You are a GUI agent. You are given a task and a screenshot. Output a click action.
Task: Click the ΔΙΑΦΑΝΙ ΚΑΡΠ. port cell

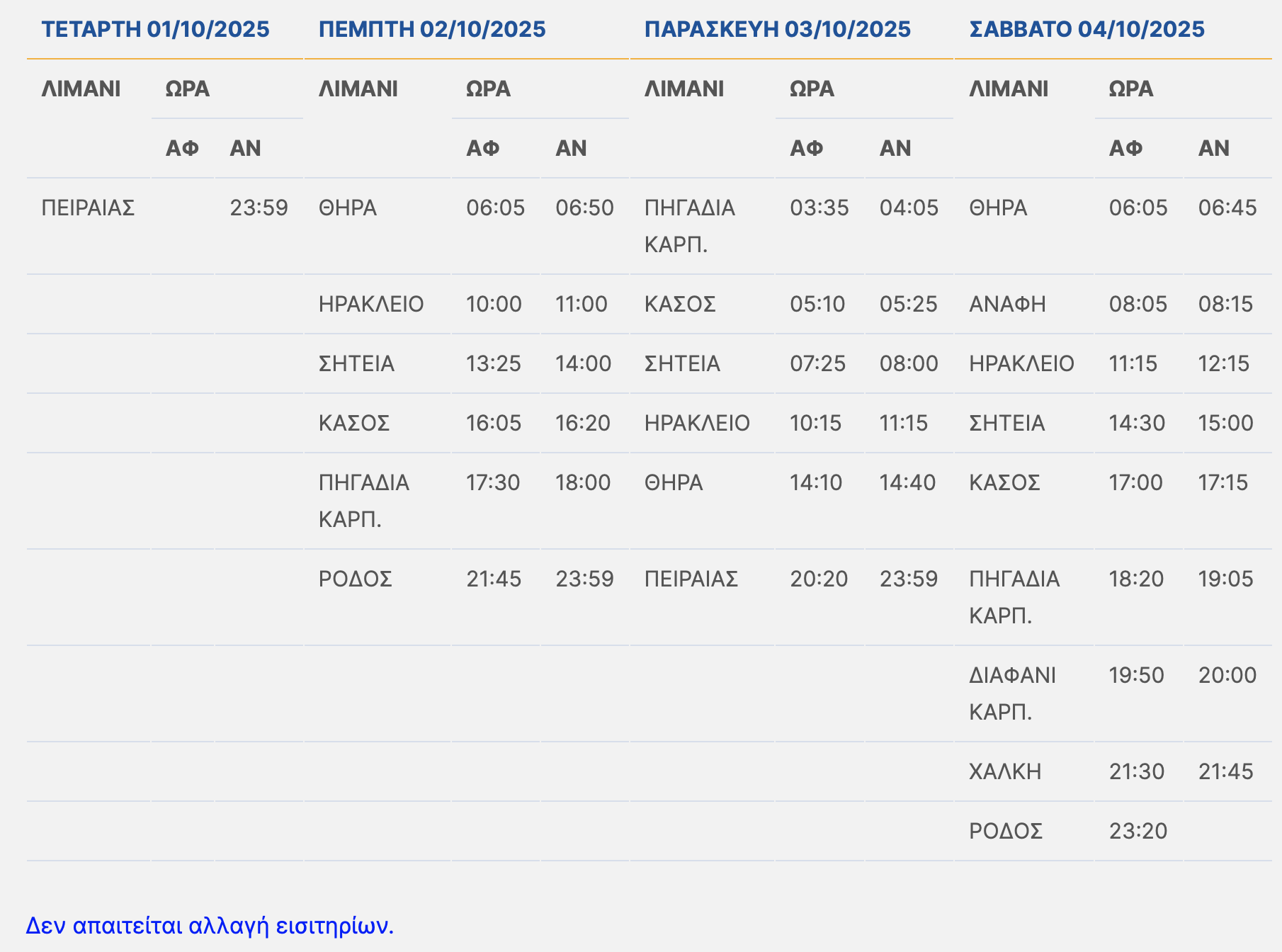[1012, 693]
